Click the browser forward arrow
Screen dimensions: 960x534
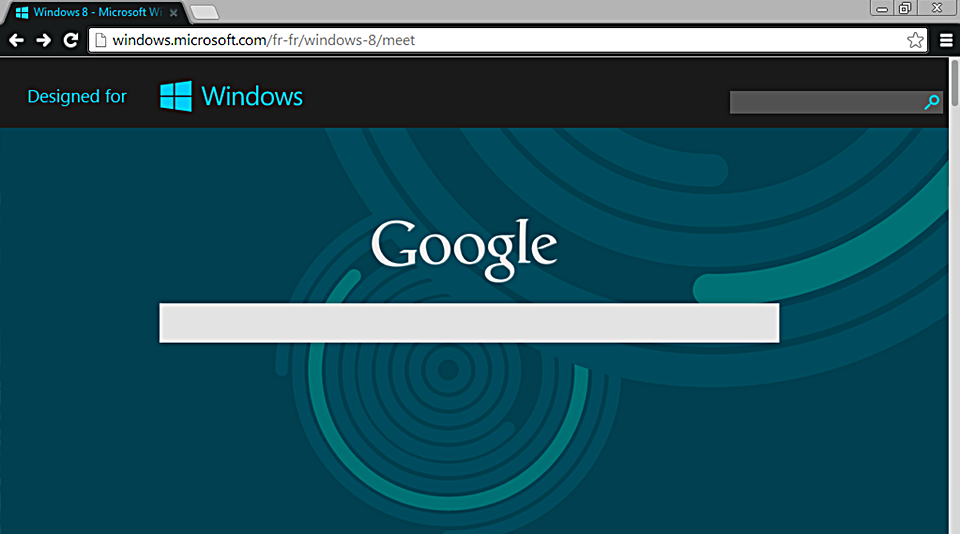43,40
